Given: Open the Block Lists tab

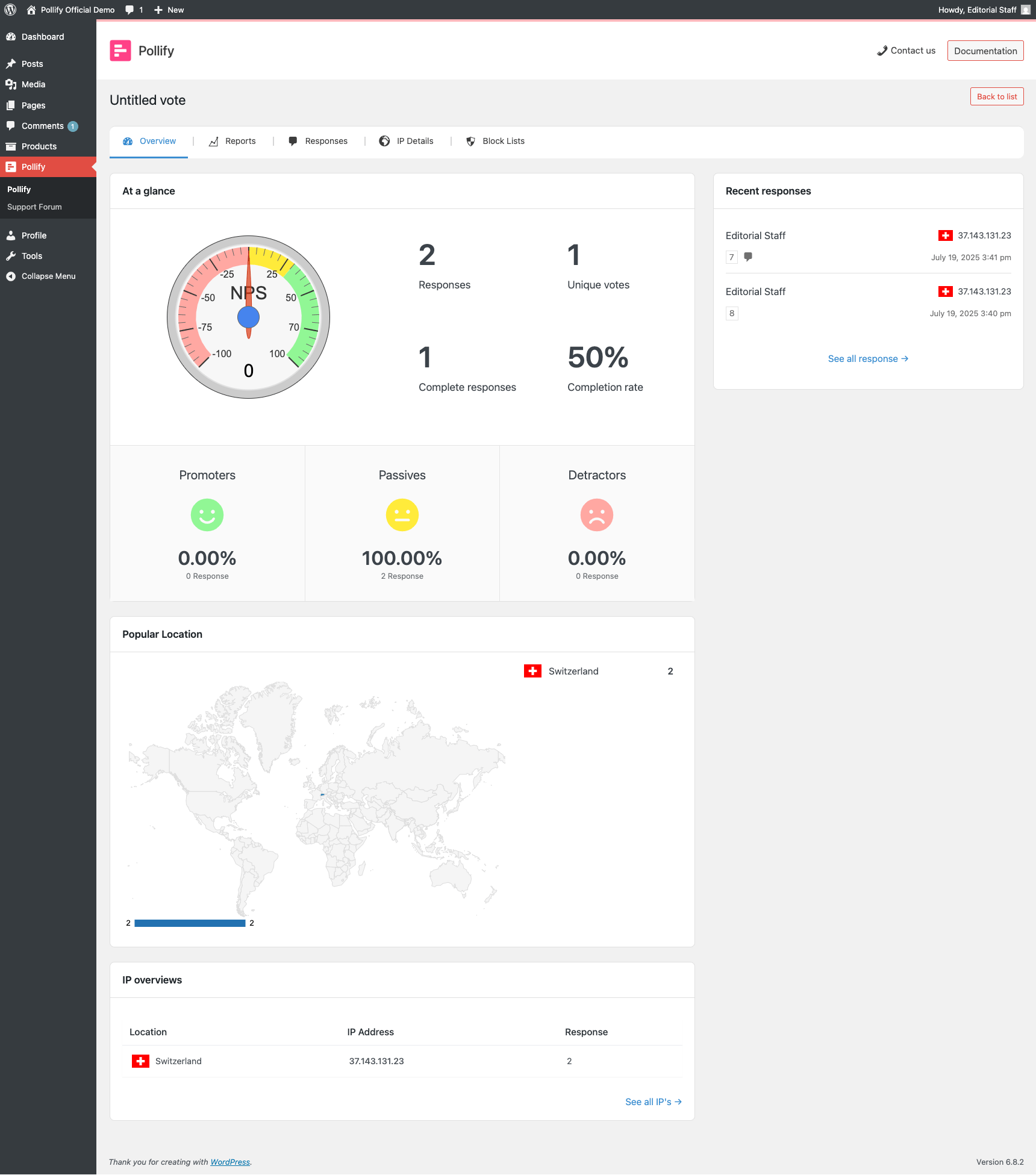Looking at the screenshot, I should coord(495,141).
